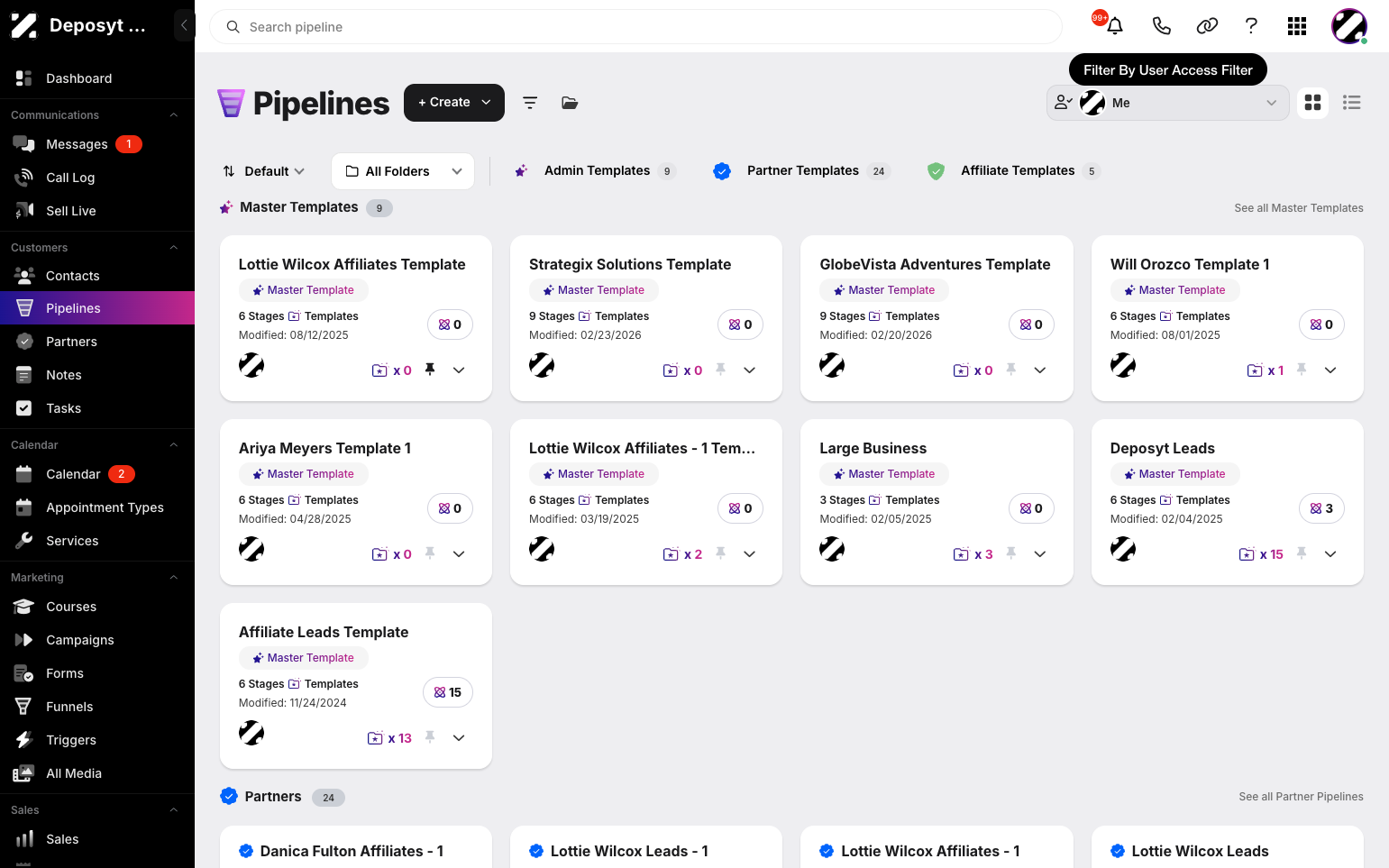Screen dimensions: 1389x868
Task: Open See all Master Templates link
Action: pos(1299,208)
